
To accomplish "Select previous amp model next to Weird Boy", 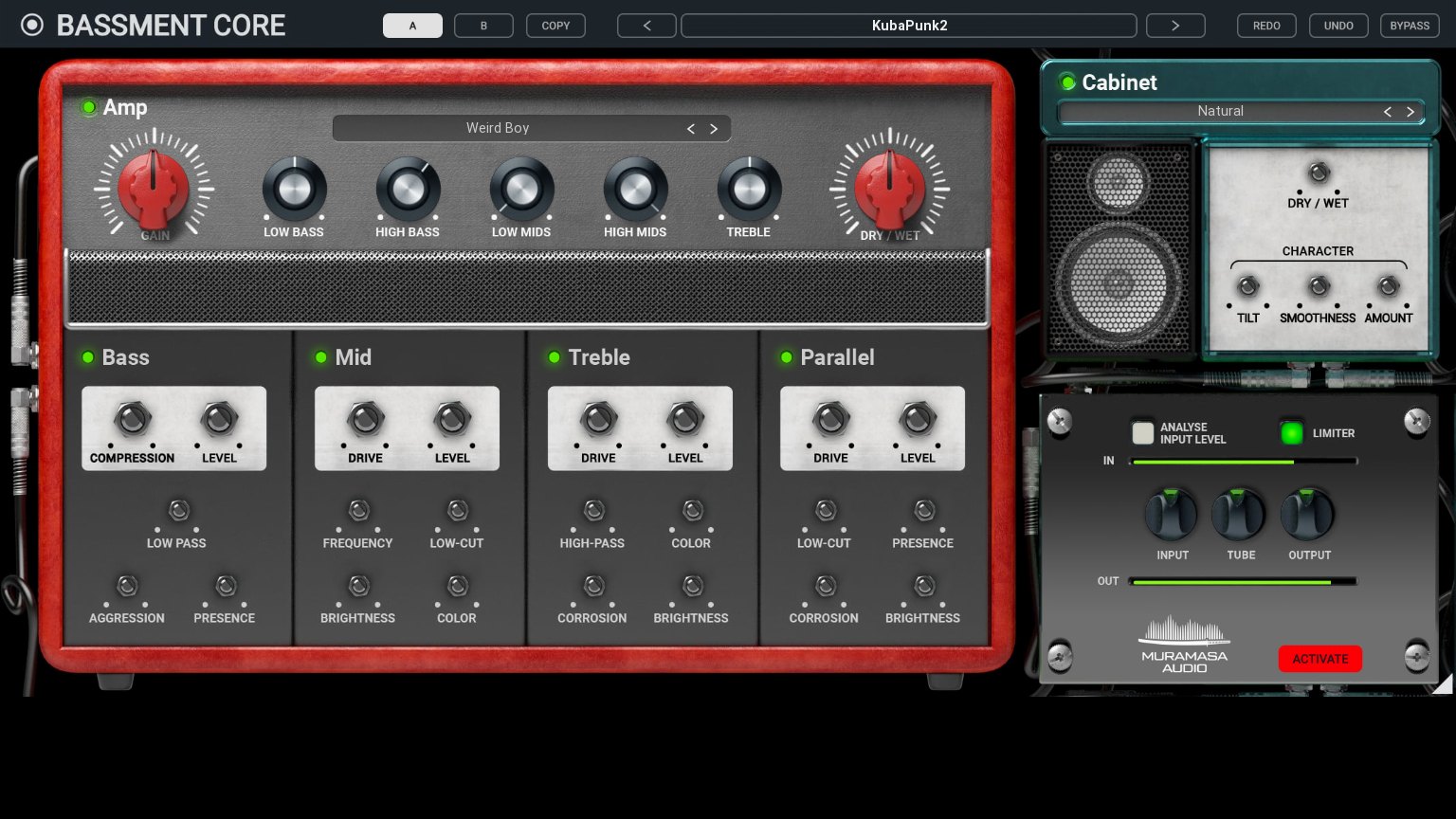I will (x=691, y=128).
